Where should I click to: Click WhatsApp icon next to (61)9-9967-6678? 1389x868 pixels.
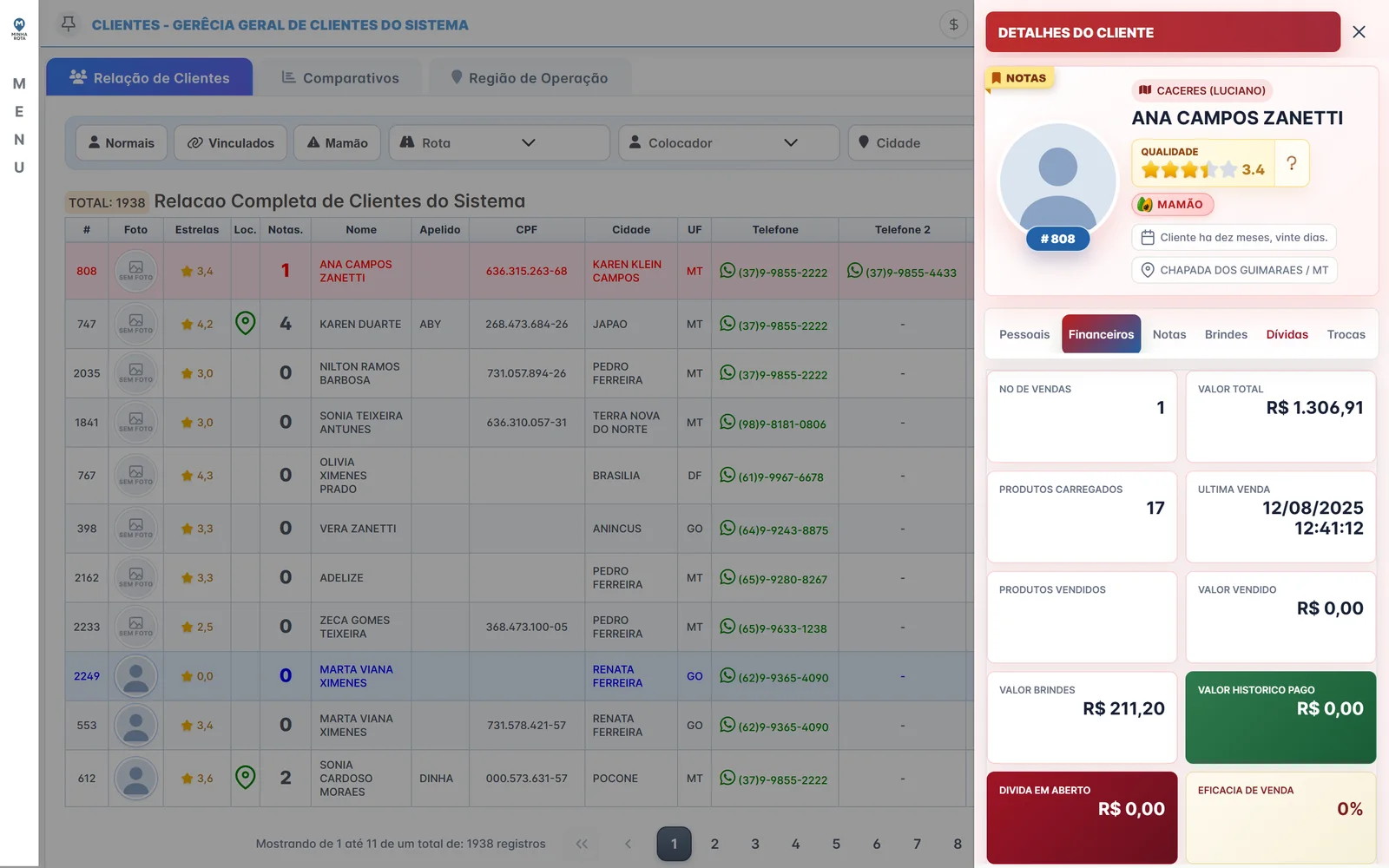point(727,475)
